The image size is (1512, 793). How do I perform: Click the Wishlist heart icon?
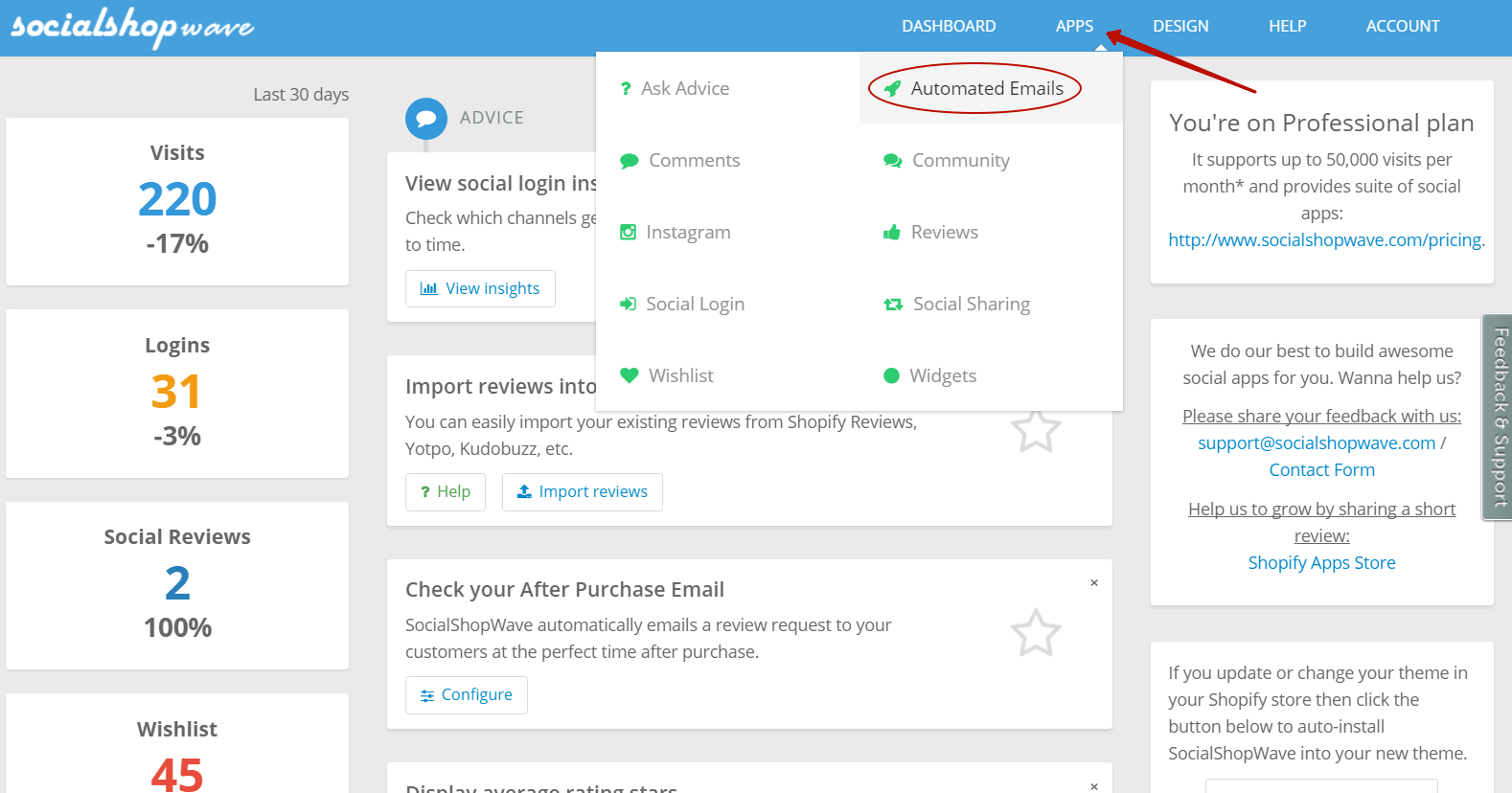[629, 375]
